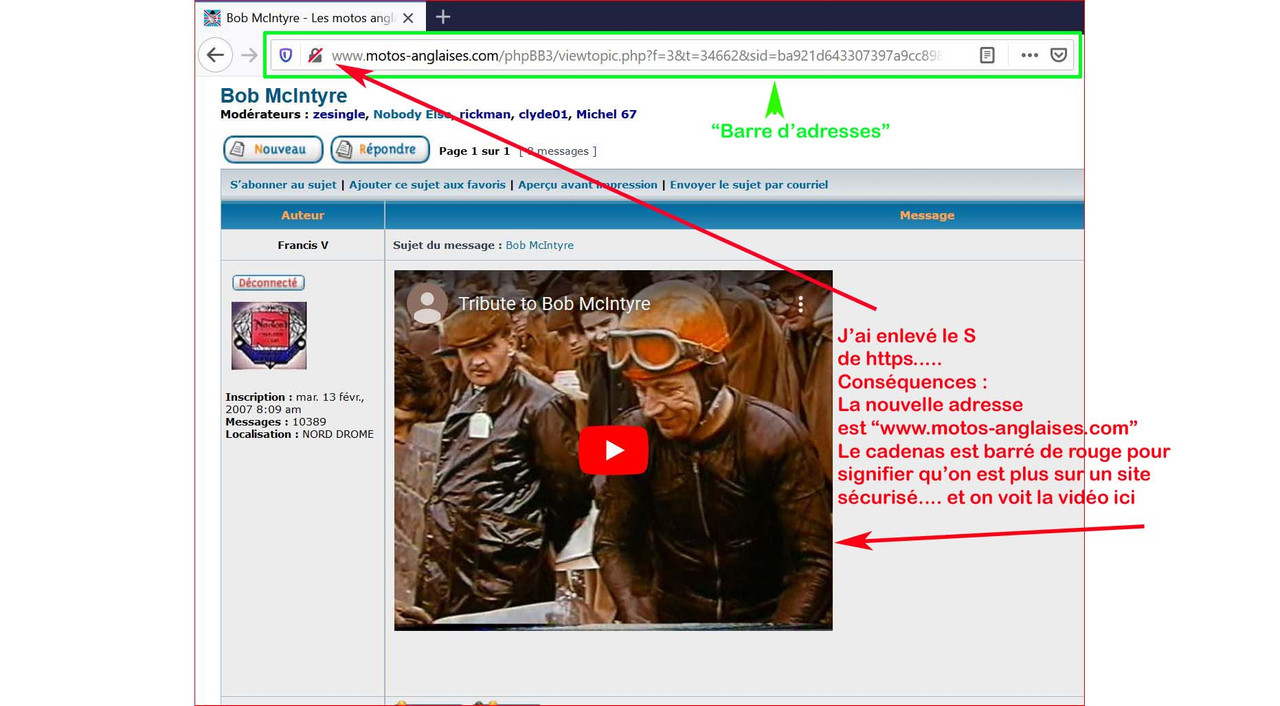Viewport: 1280px width, 706px height.
Task: Open moderator rickman profile link
Action: [x=485, y=114]
